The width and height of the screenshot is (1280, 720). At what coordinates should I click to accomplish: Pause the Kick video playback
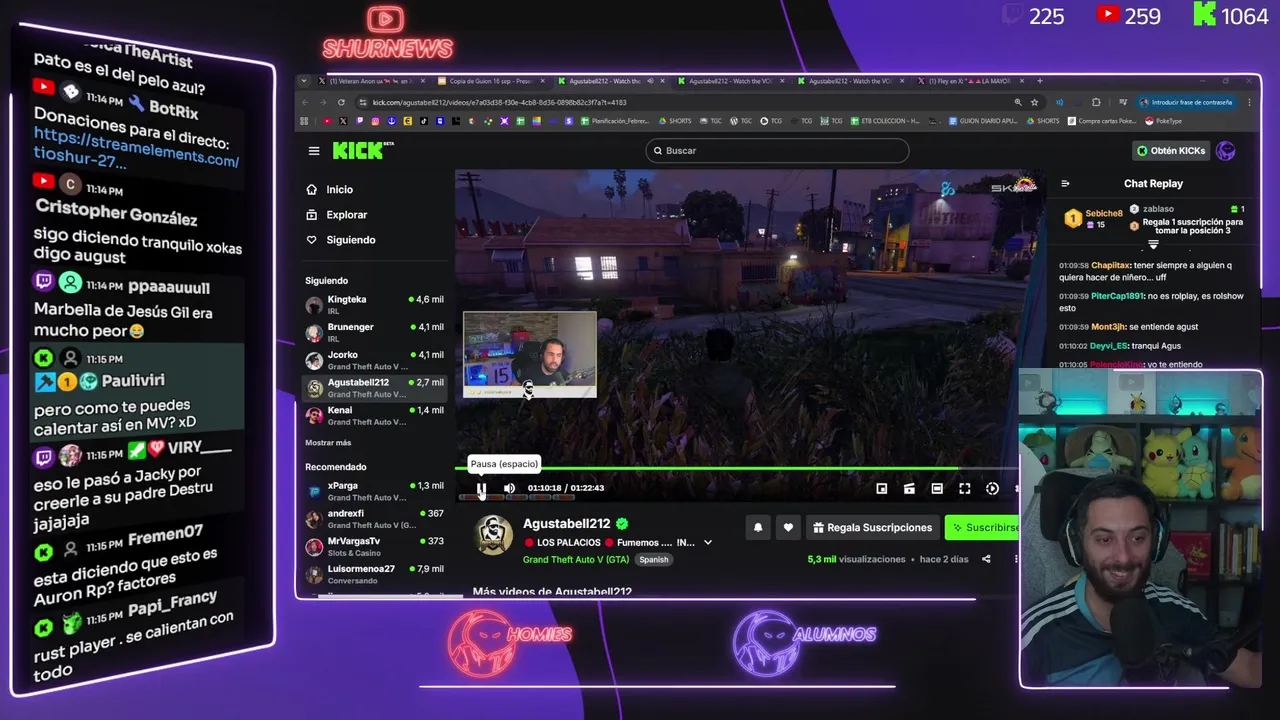(x=481, y=488)
